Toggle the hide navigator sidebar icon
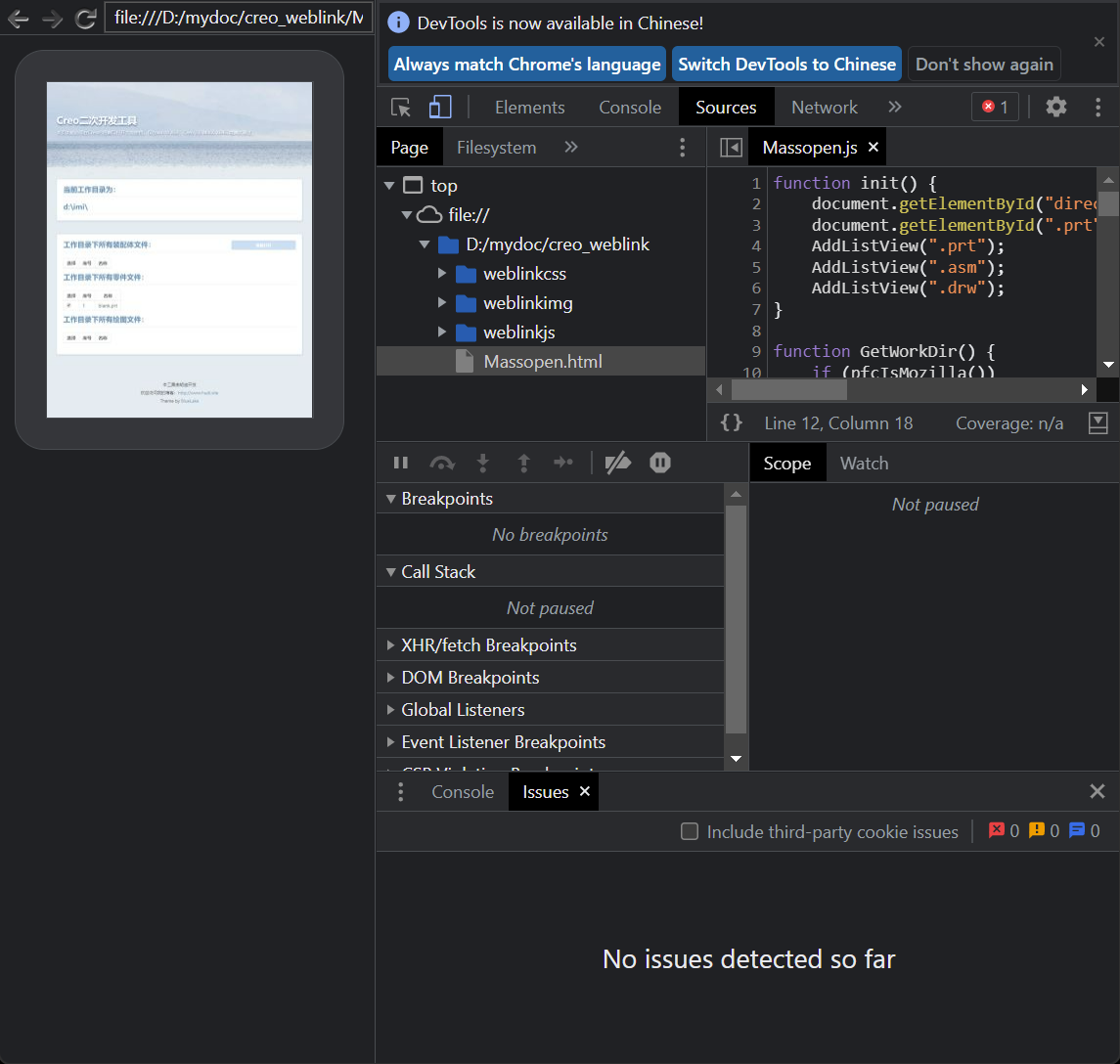The height and width of the screenshot is (1064, 1120). pos(731,147)
